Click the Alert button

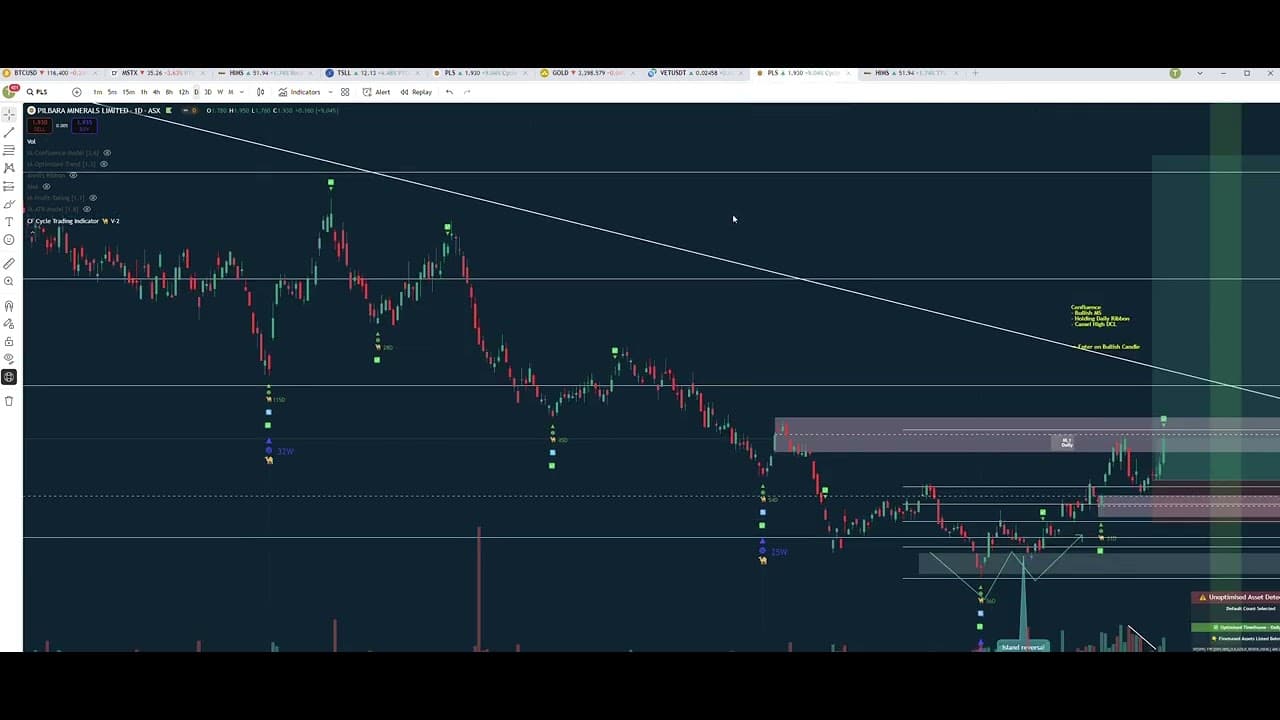(377, 92)
